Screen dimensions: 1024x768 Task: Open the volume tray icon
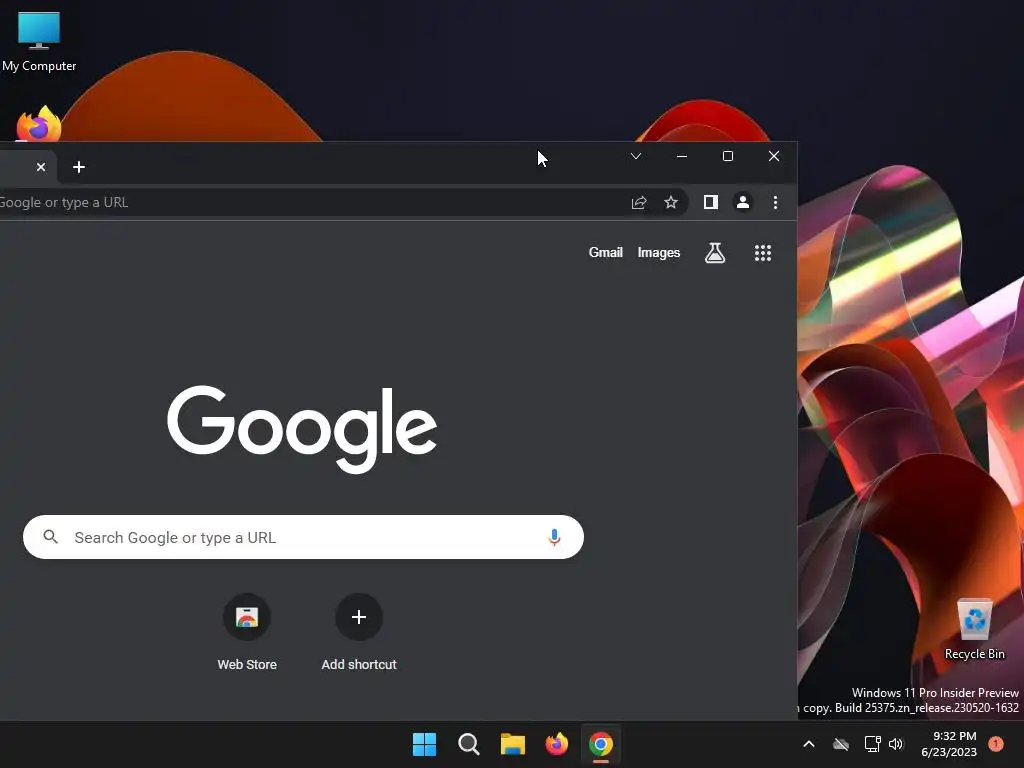(x=896, y=744)
